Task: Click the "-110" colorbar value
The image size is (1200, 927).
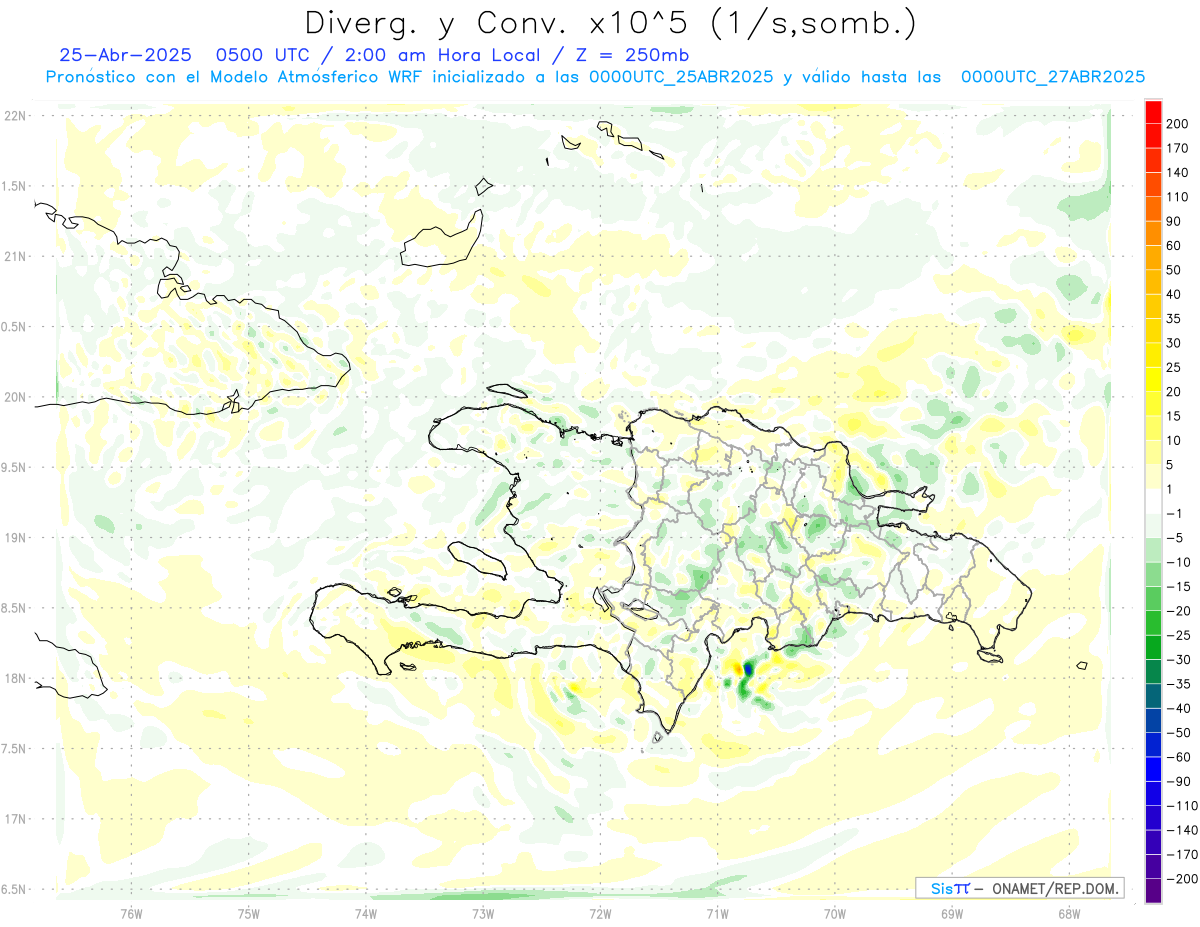Action: 1182,805
